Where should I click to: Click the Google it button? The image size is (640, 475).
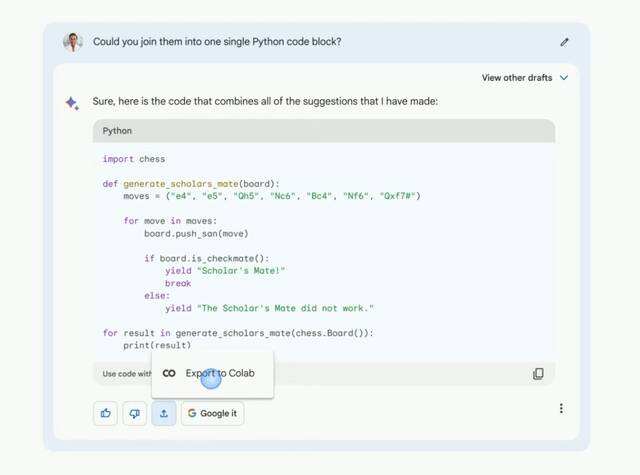pos(212,413)
